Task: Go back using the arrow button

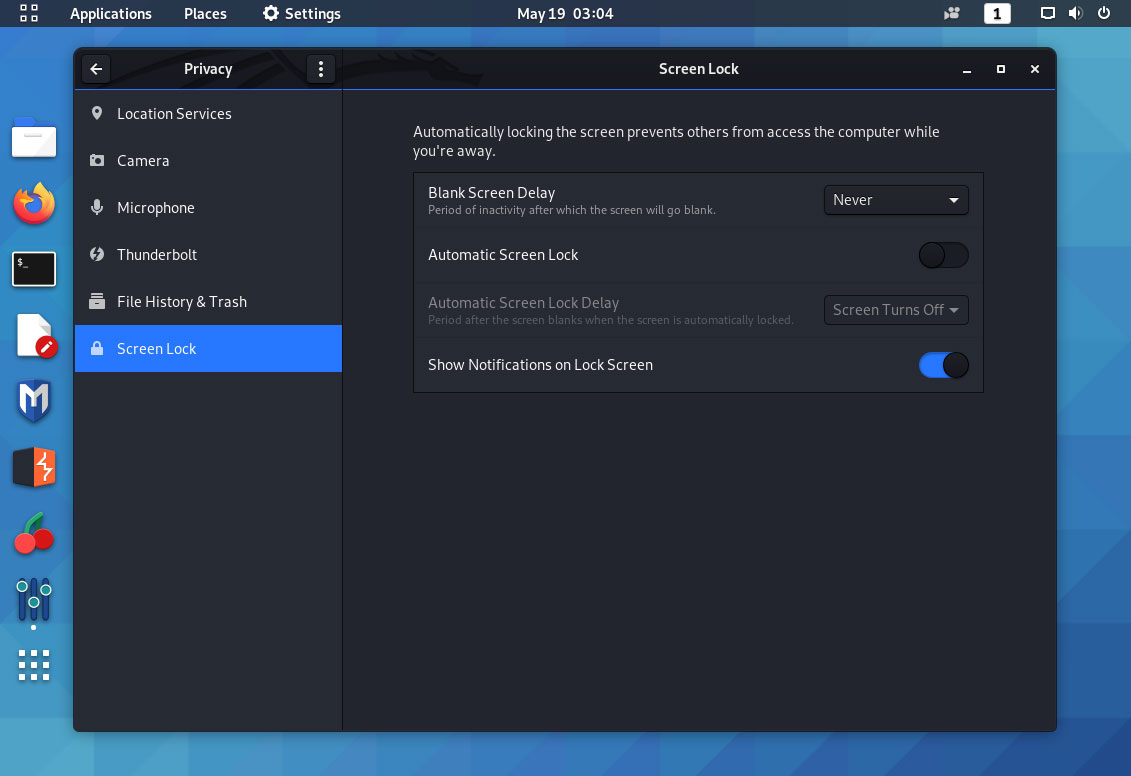Action: [96, 68]
